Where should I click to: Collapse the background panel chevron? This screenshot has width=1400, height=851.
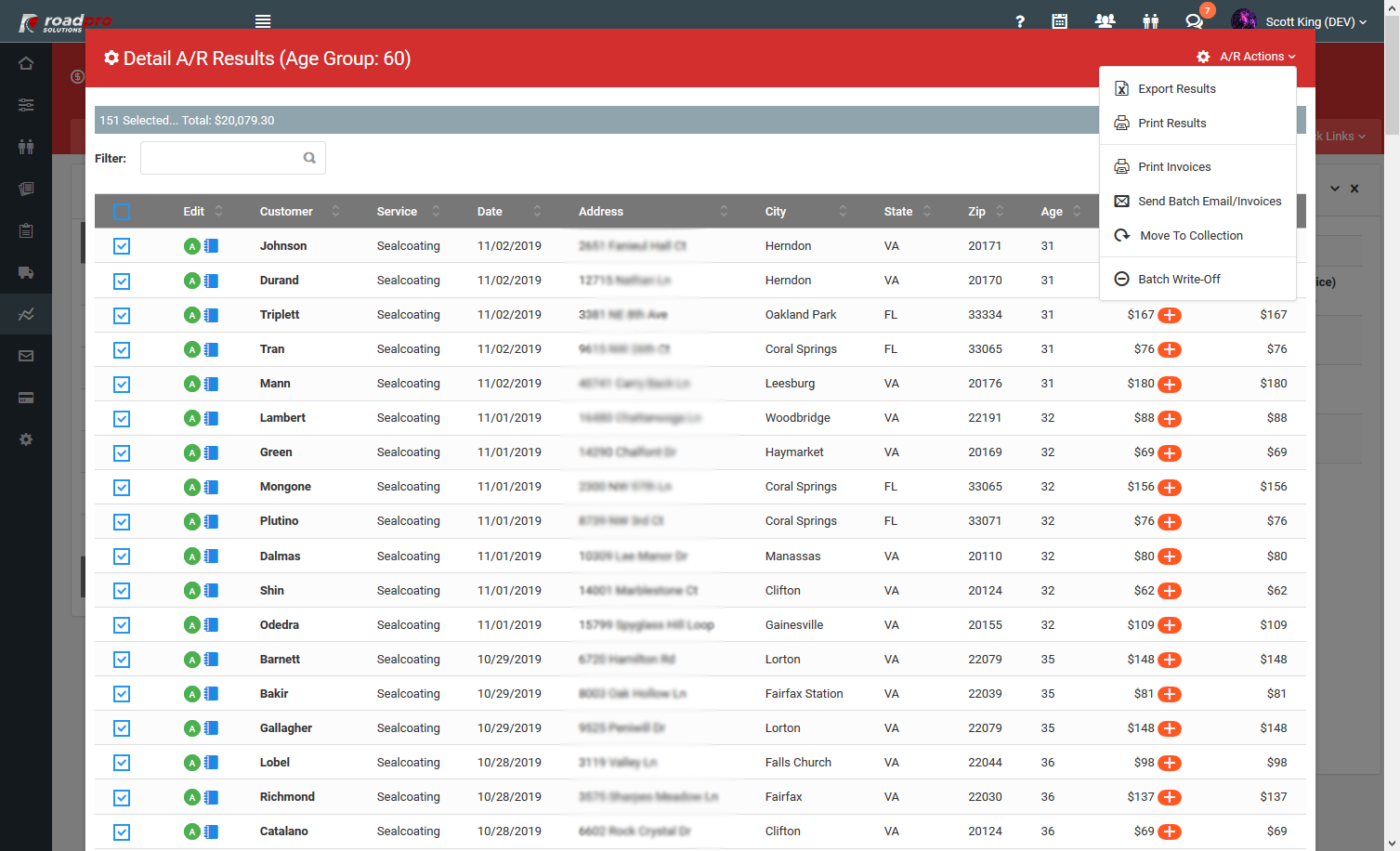click(x=1335, y=189)
